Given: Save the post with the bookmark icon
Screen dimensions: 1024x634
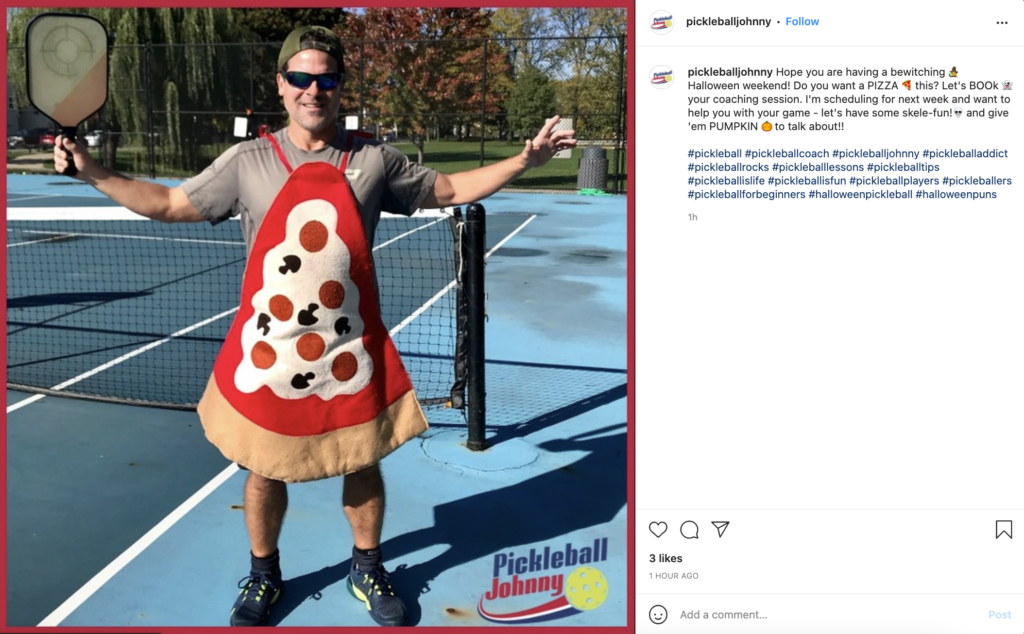Looking at the screenshot, I should (x=1004, y=530).
